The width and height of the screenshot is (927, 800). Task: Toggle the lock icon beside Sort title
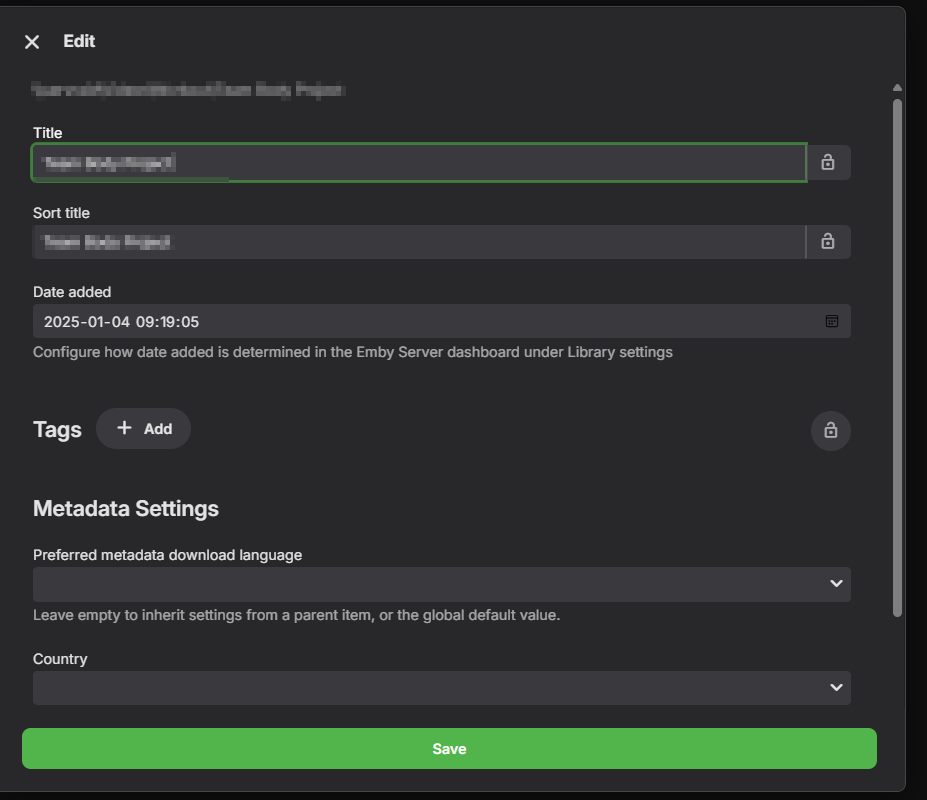pyautogui.click(x=828, y=241)
